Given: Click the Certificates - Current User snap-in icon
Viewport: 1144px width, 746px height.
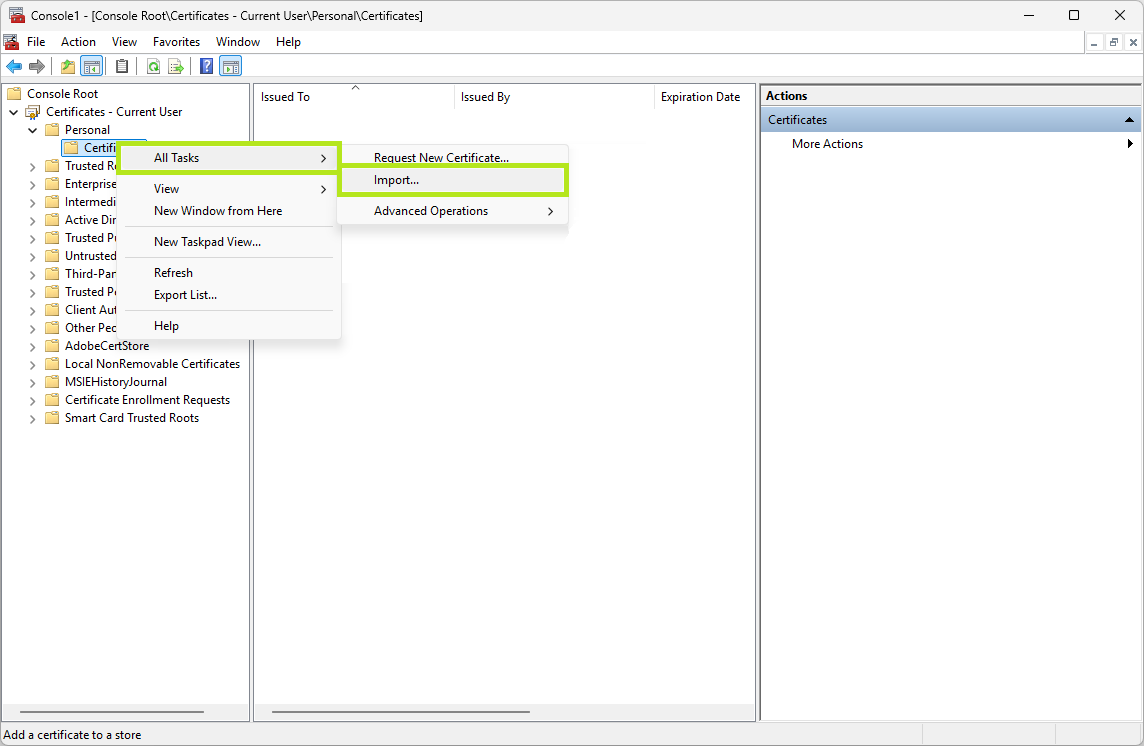Looking at the screenshot, I should pyautogui.click(x=33, y=112).
